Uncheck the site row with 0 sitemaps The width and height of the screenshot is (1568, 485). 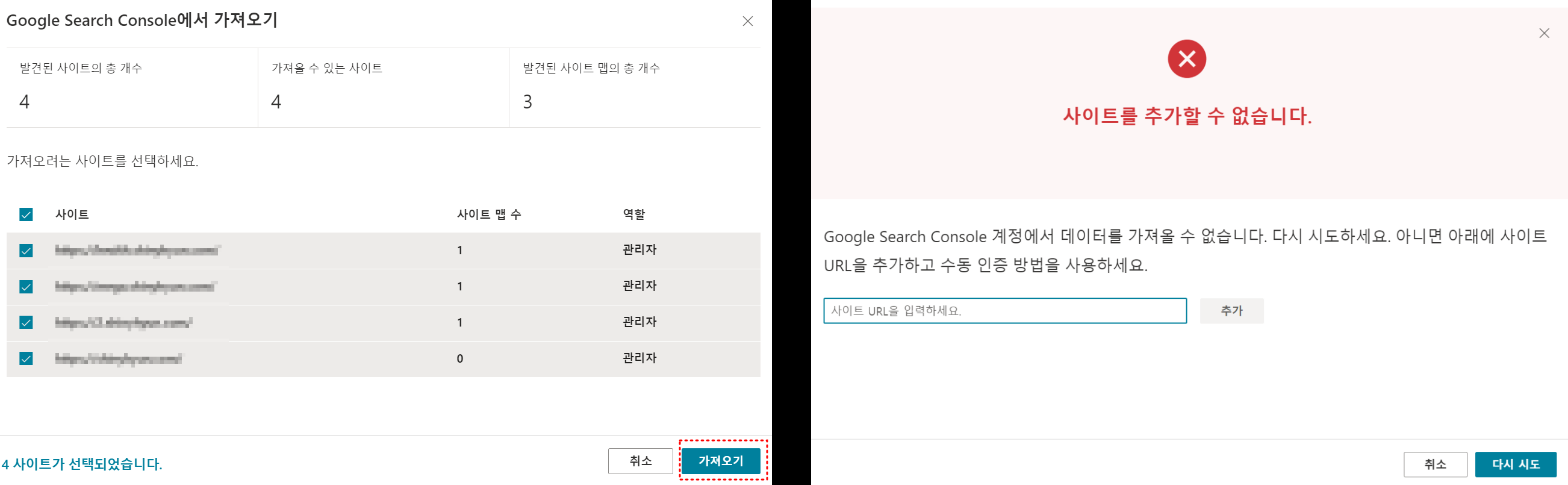25,358
